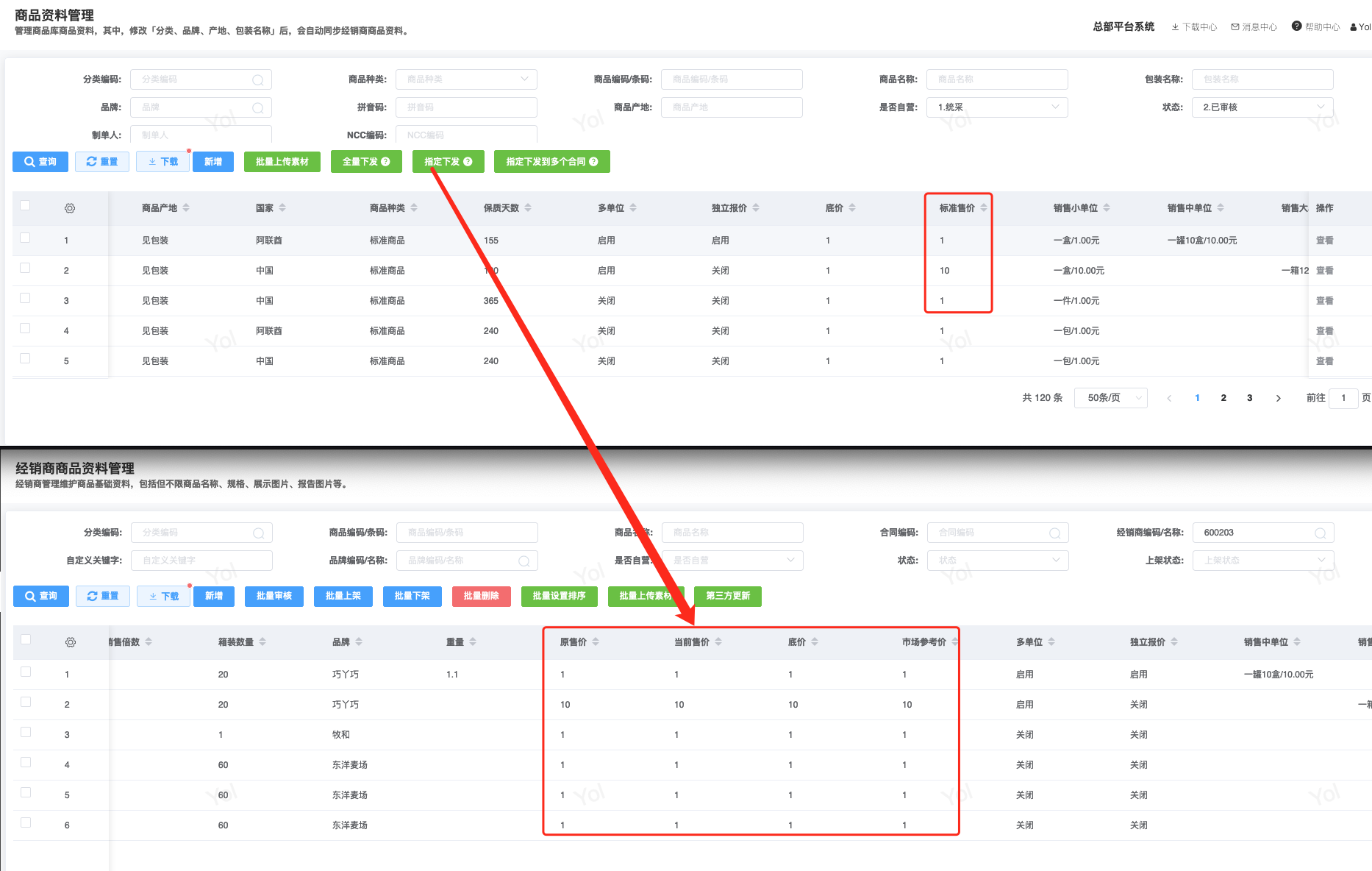Click 指定下发到多个合同 button
Screen dimensions: 1372x871
(552, 162)
